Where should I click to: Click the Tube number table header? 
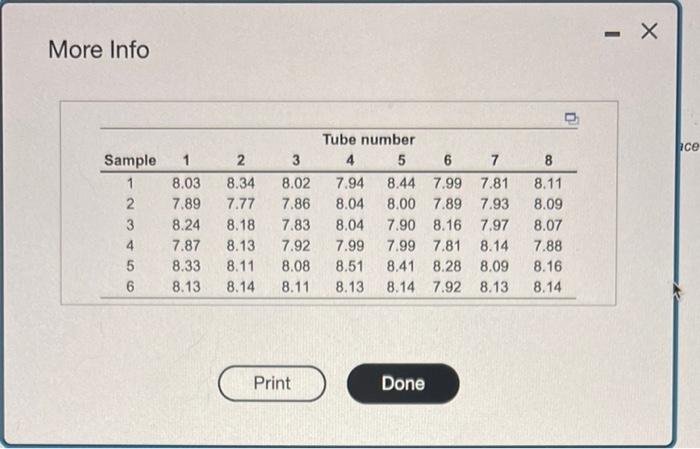(369, 140)
